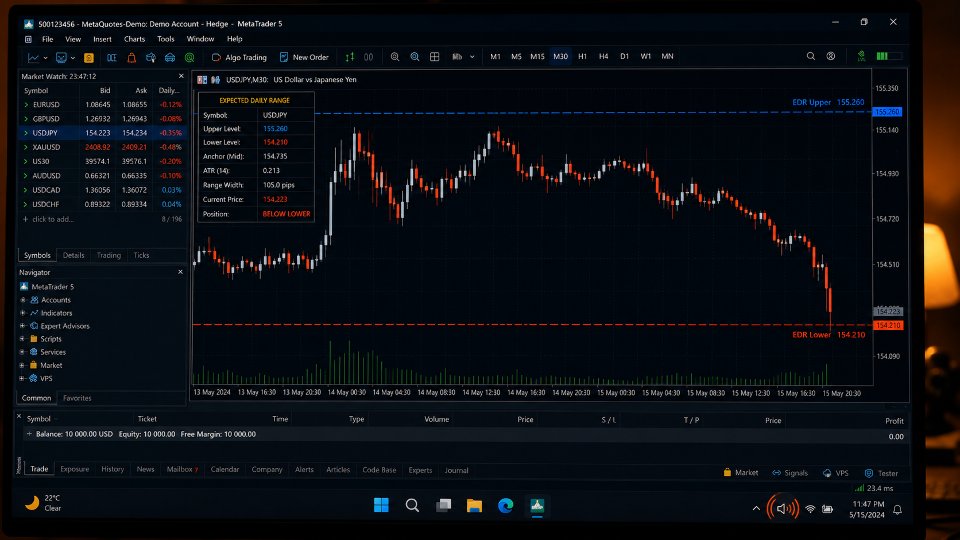Expand the Accounts node in Navigator
This screenshot has height=540, width=960.
[x=23, y=300]
